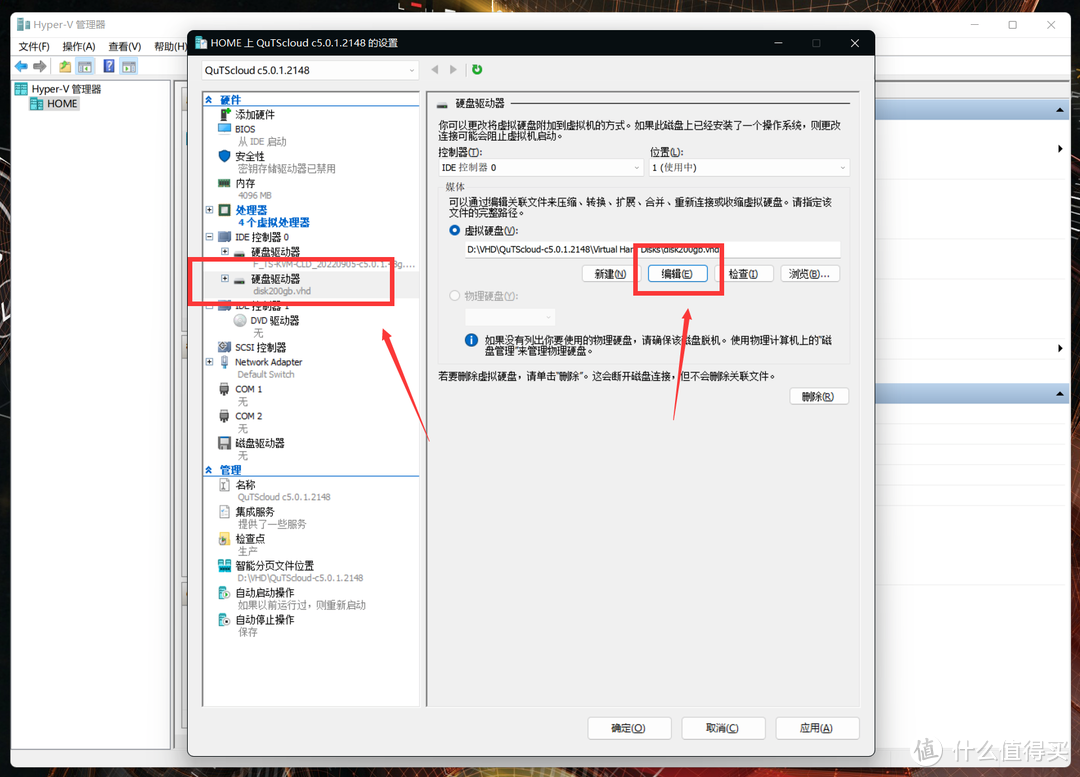Collapse the Management section header

(x=209, y=470)
